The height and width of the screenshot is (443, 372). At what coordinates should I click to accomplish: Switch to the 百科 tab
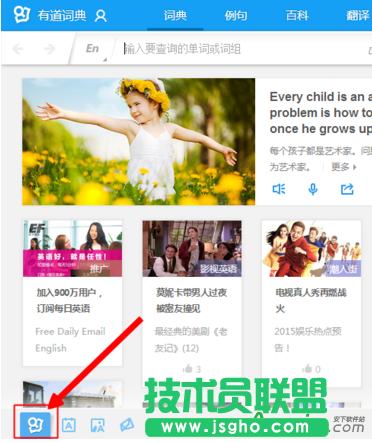297,15
